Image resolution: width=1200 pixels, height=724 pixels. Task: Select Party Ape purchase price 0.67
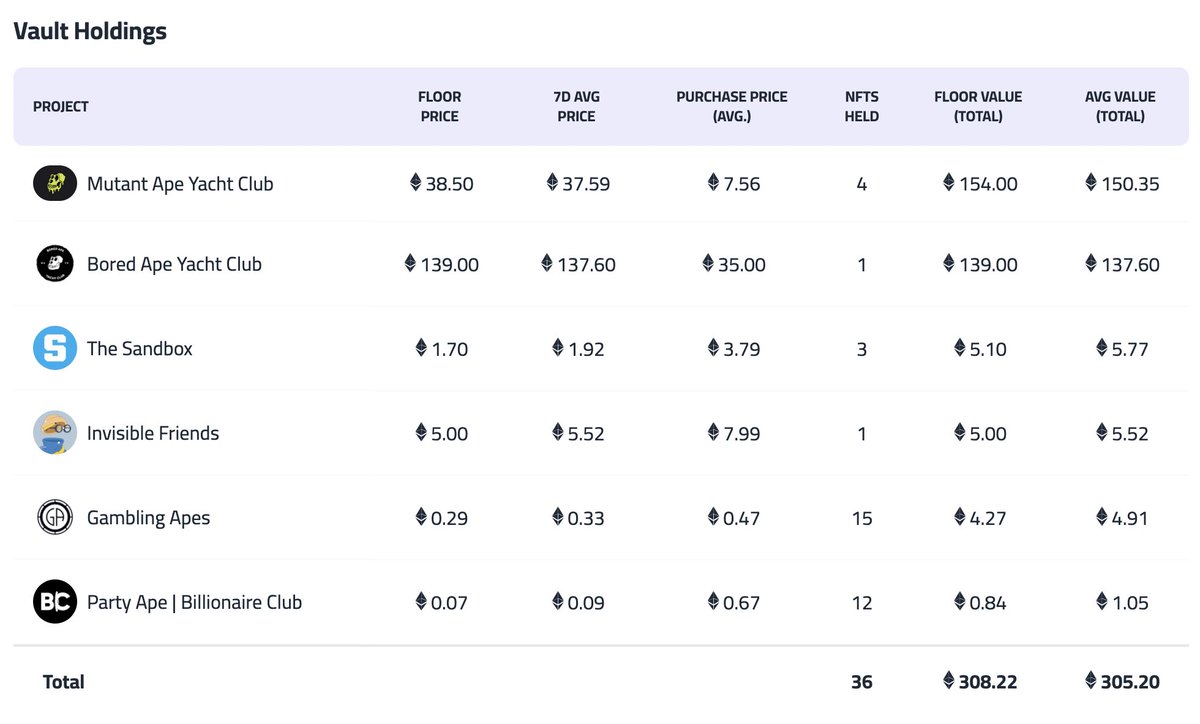(x=734, y=603)
